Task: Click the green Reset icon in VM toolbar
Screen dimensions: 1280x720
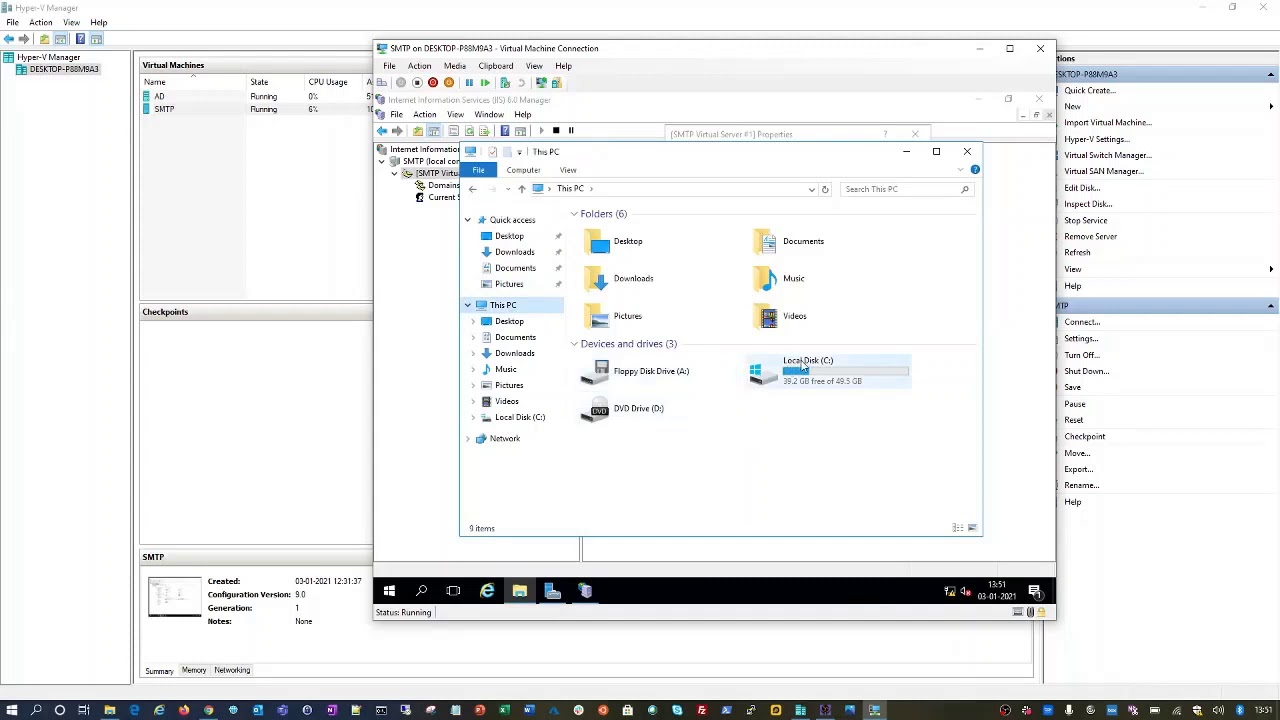Action: point(485,83)
